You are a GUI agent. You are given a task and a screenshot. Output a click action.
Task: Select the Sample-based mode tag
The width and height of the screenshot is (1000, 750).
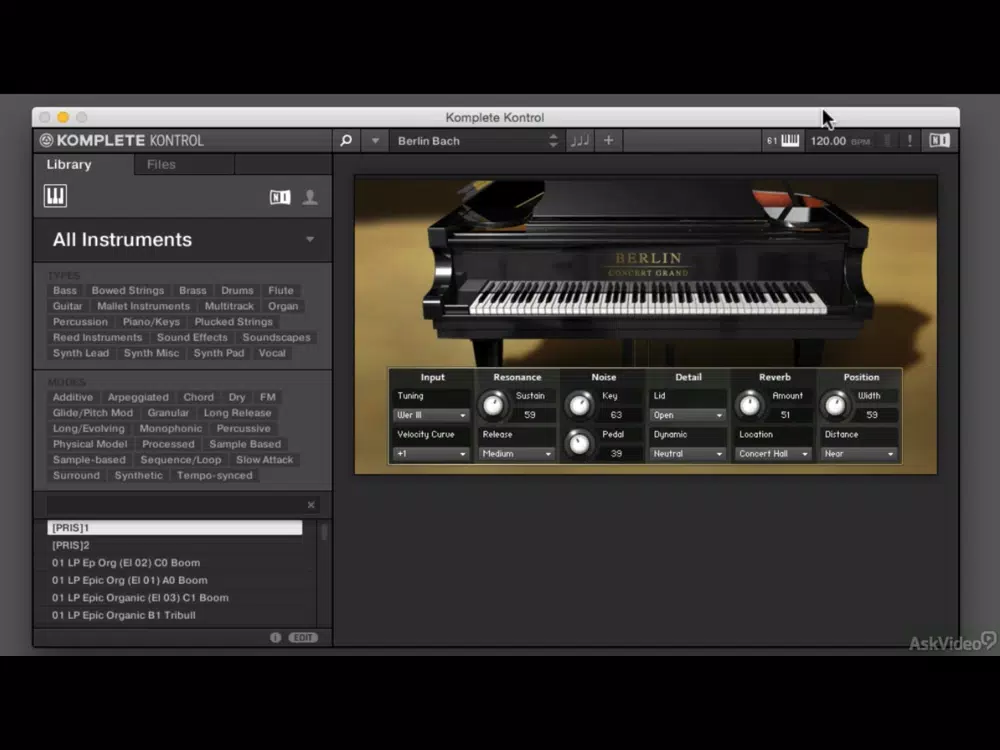pyautogui.click(x=89, y=460)
